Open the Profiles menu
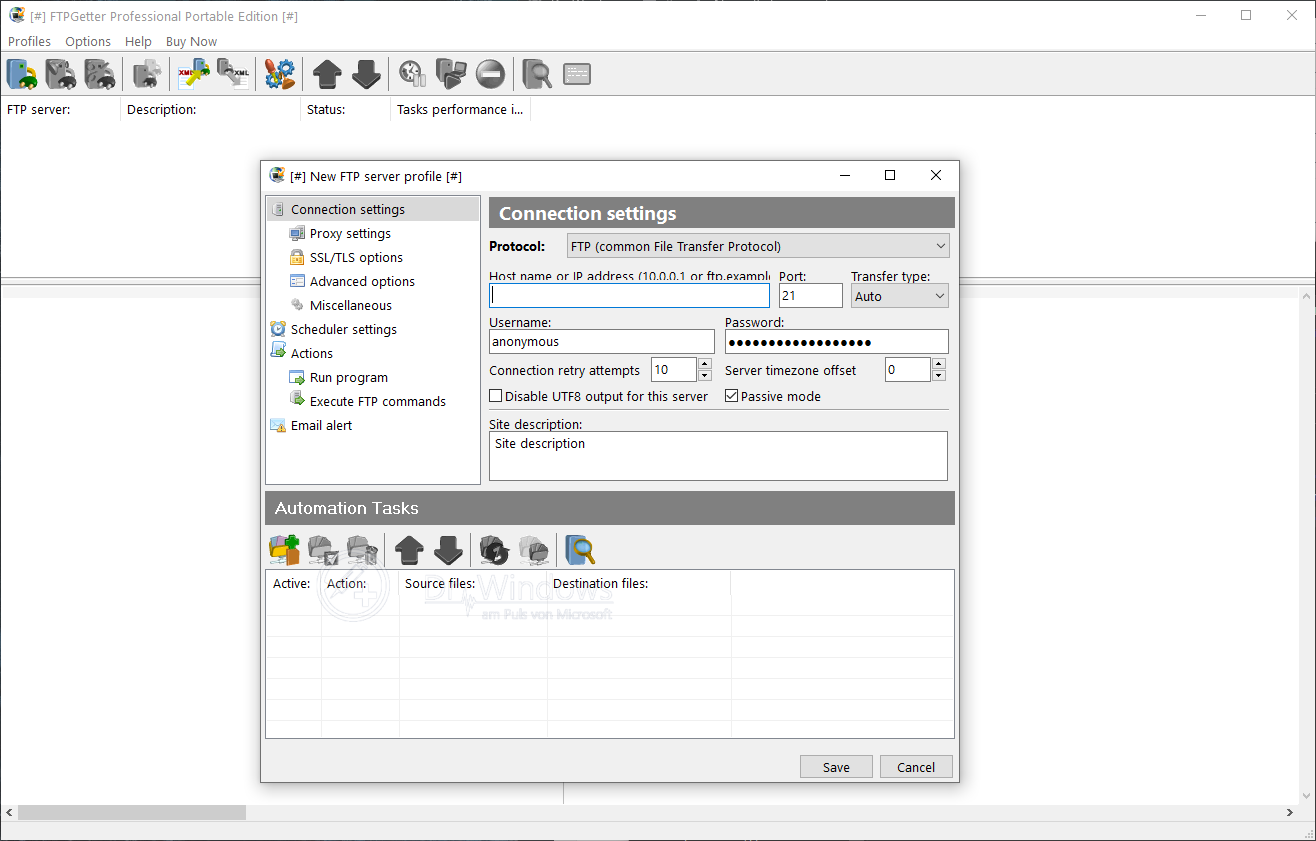The width and height of the screenshot is (1316, 841). pos(29,41)
